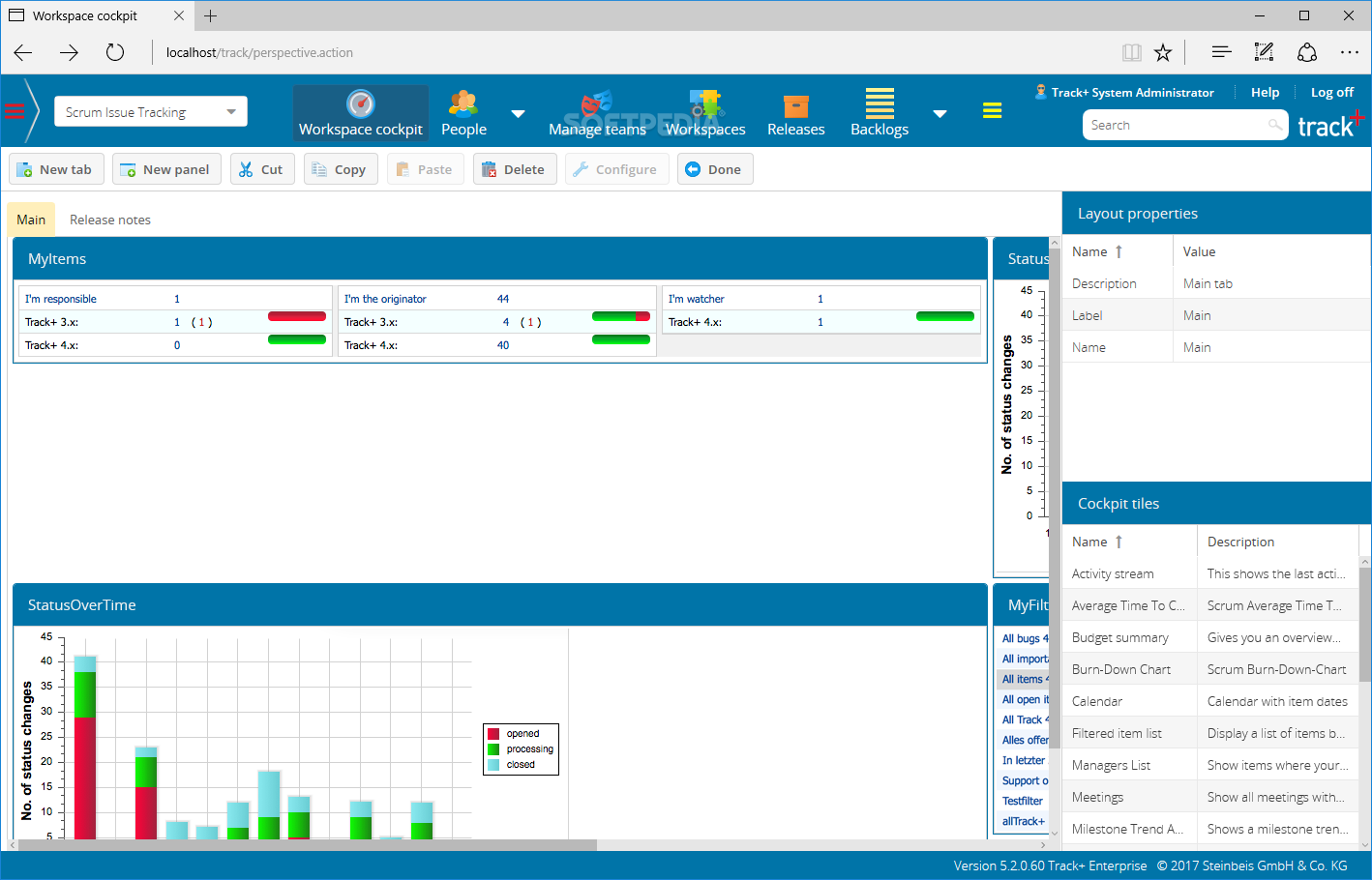Open the Releases box icon

pyautogui.click(x=796, y=104)
